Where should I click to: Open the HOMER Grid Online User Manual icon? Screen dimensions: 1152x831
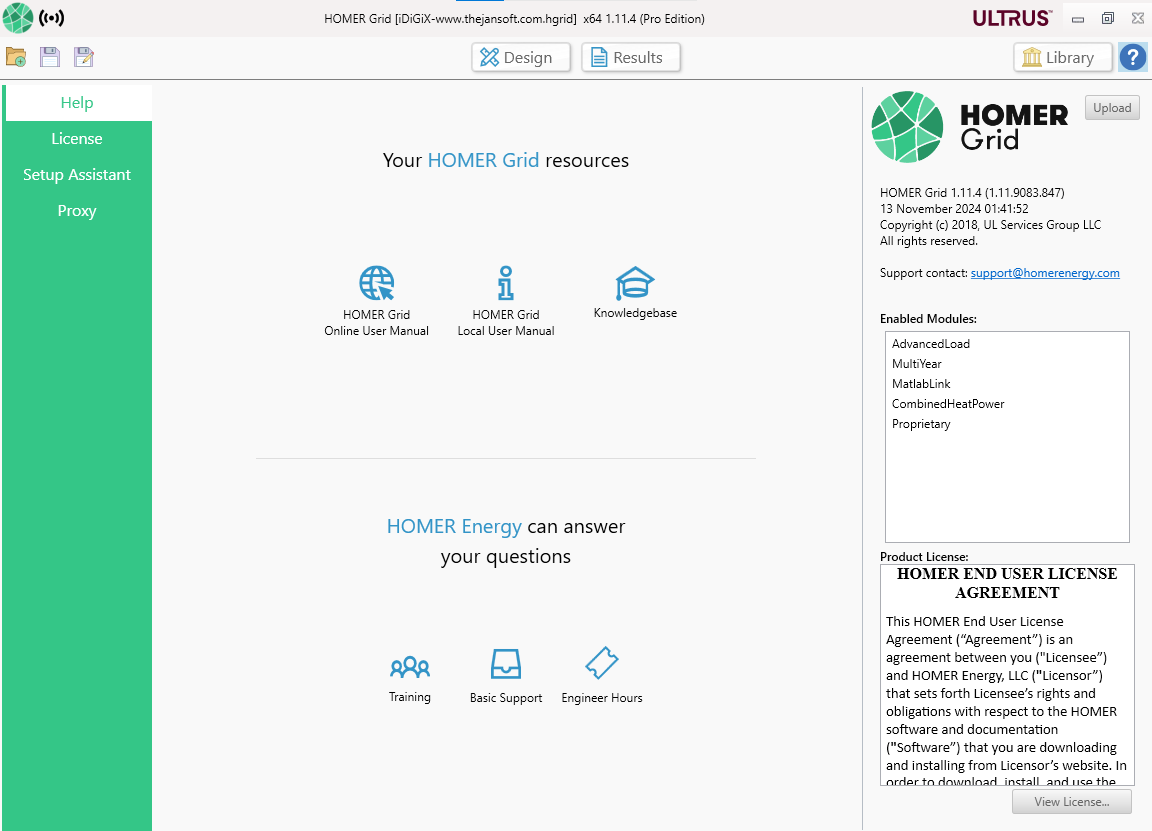point(377,283)
